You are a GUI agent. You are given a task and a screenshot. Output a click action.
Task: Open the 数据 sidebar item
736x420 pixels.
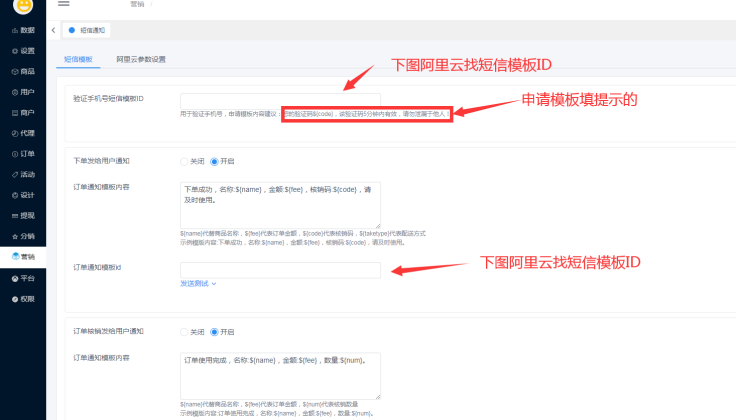23,30
